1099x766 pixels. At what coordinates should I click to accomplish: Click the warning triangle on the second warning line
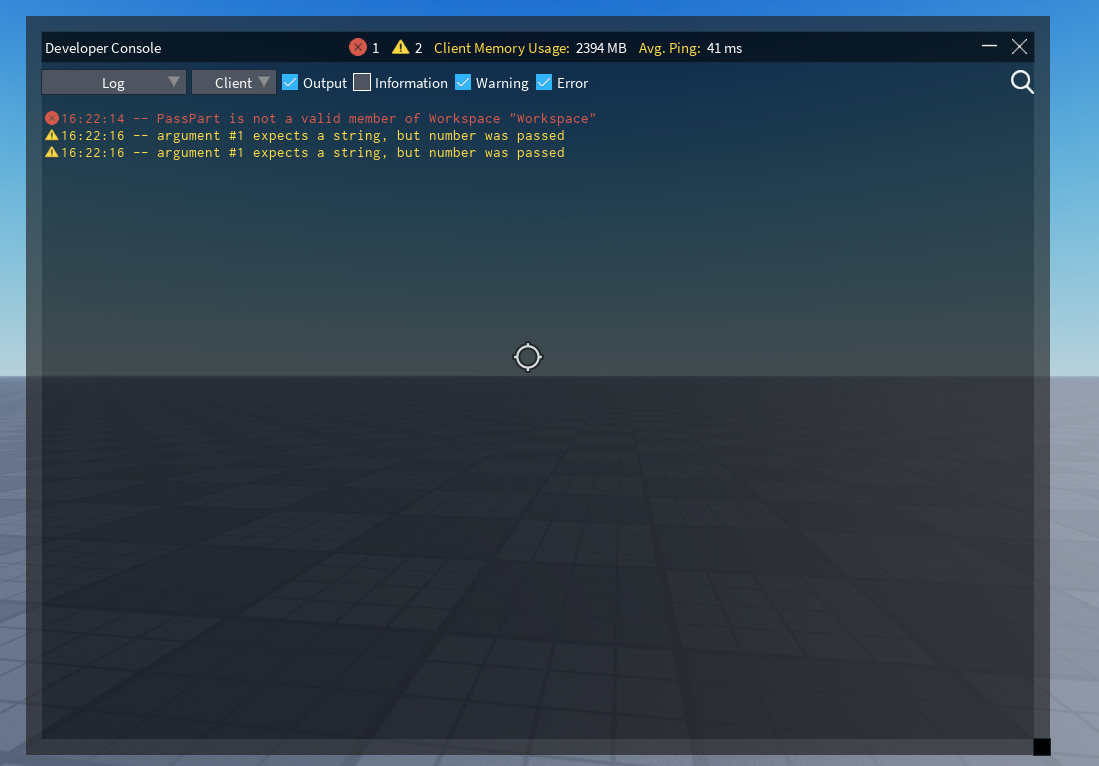point(51,152)
